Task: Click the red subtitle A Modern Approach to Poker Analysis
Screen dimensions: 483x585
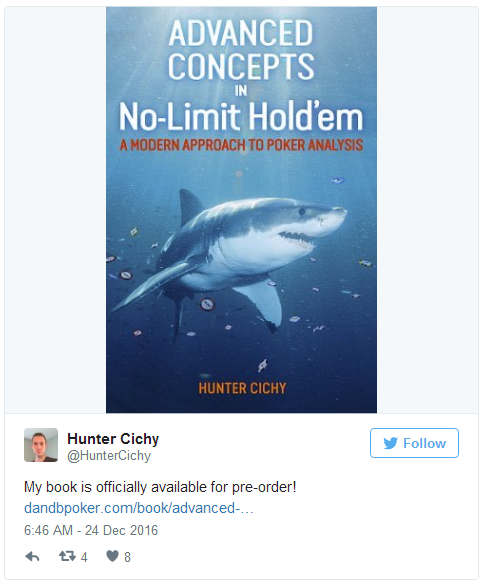Action: (x=241, y=145)
